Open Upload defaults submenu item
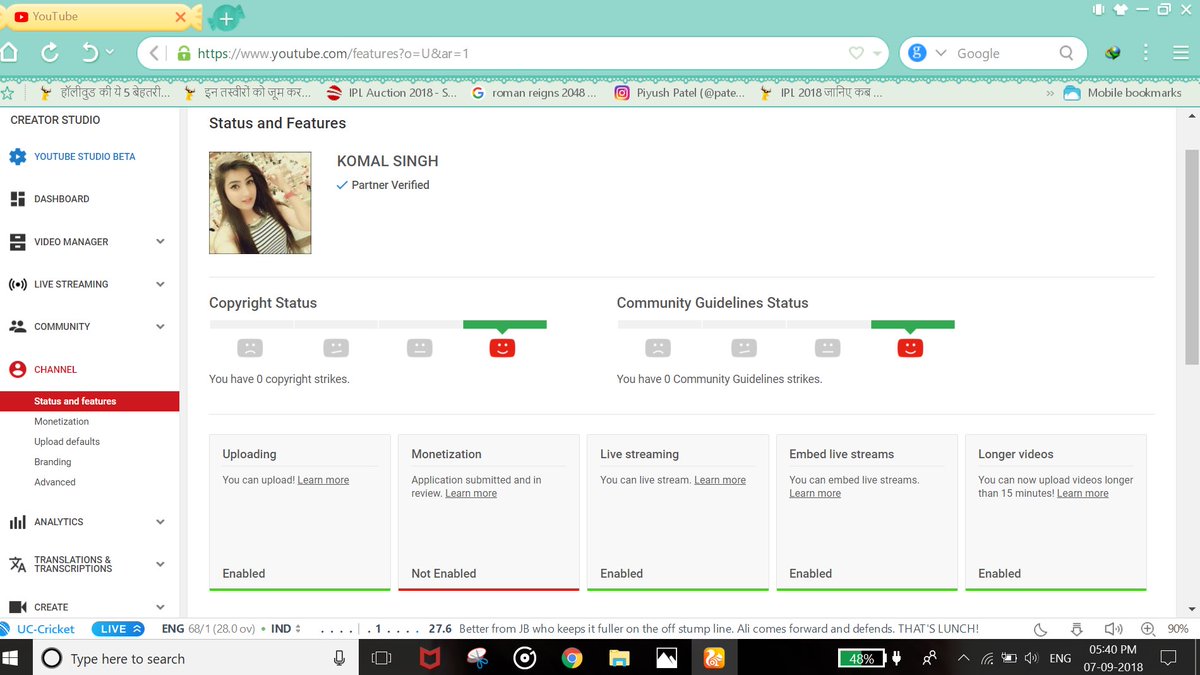This screenshot has height=675, width=1200. (67, 441)
